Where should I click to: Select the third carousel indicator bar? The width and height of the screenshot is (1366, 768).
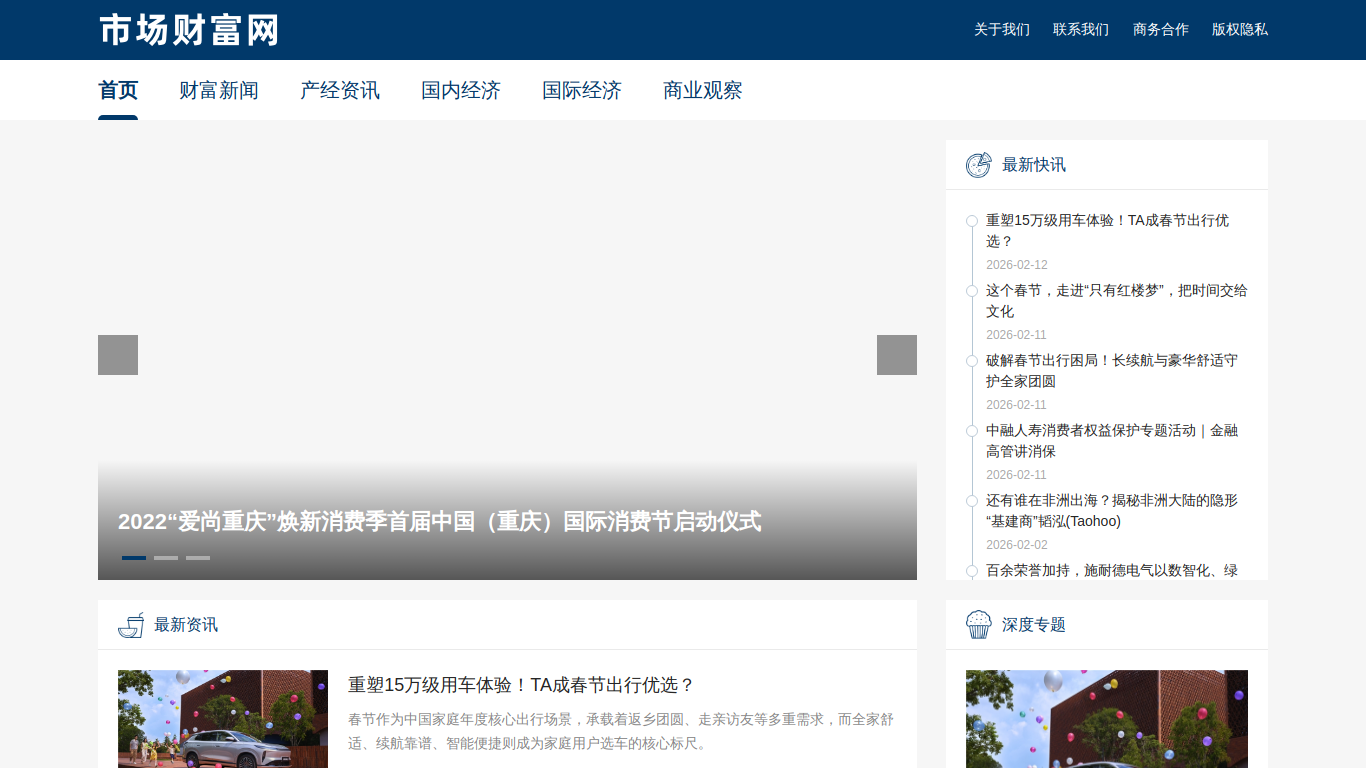(x=198, y=558)
